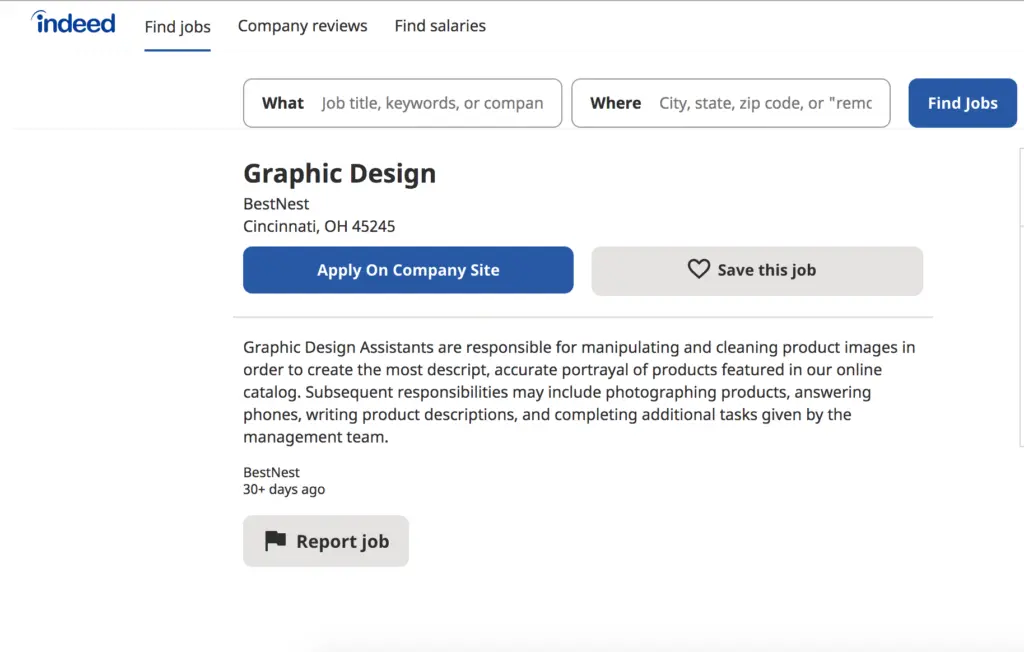Viewport: 1024px width, 652px height.
Task: Click BestNest name above the posting date
Action: click(271, 472)
